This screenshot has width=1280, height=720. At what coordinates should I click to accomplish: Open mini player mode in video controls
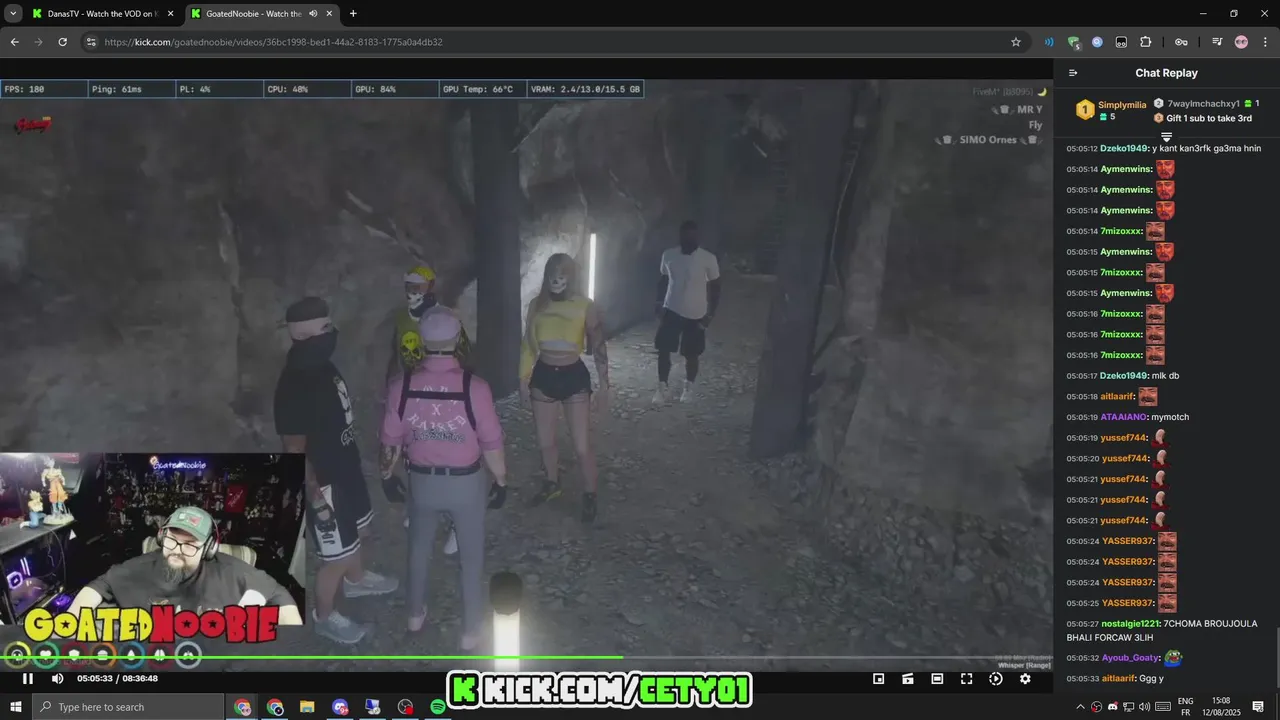(x=878, y=678)
